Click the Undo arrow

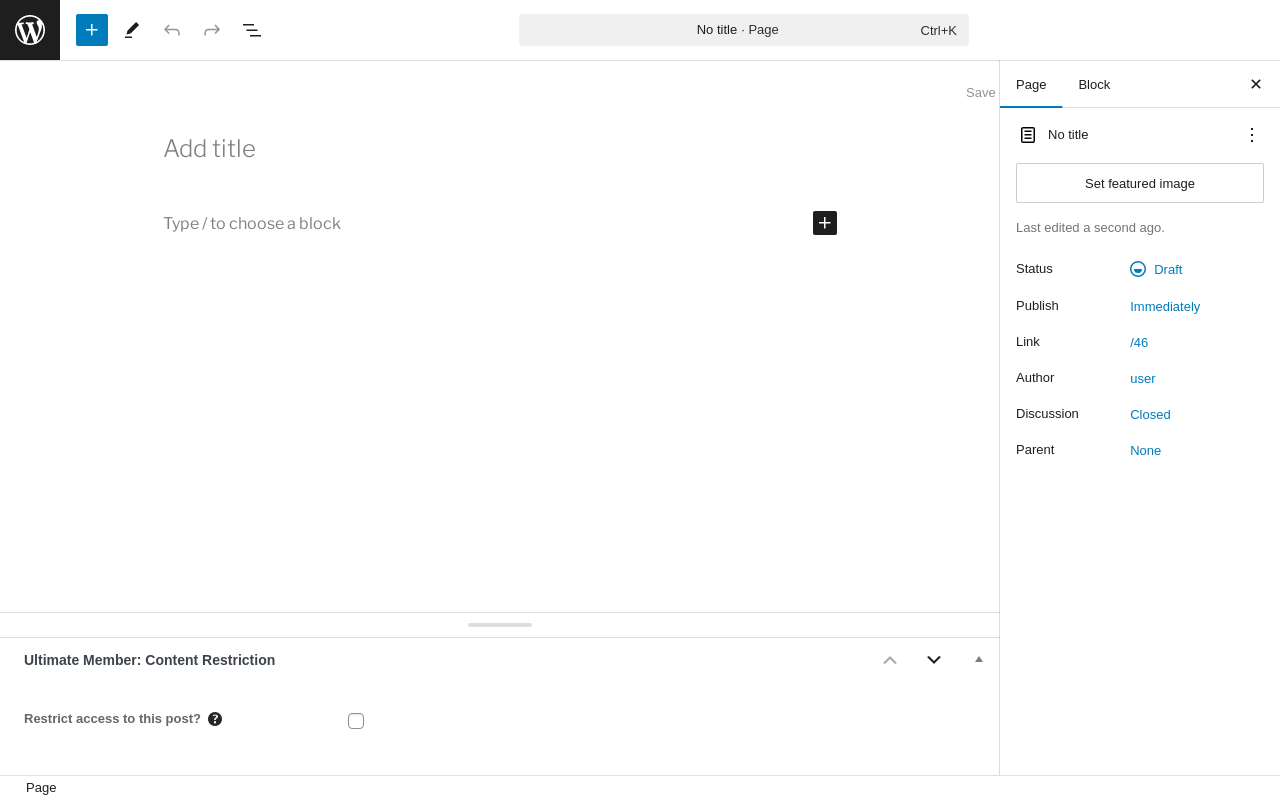point(172,30)
